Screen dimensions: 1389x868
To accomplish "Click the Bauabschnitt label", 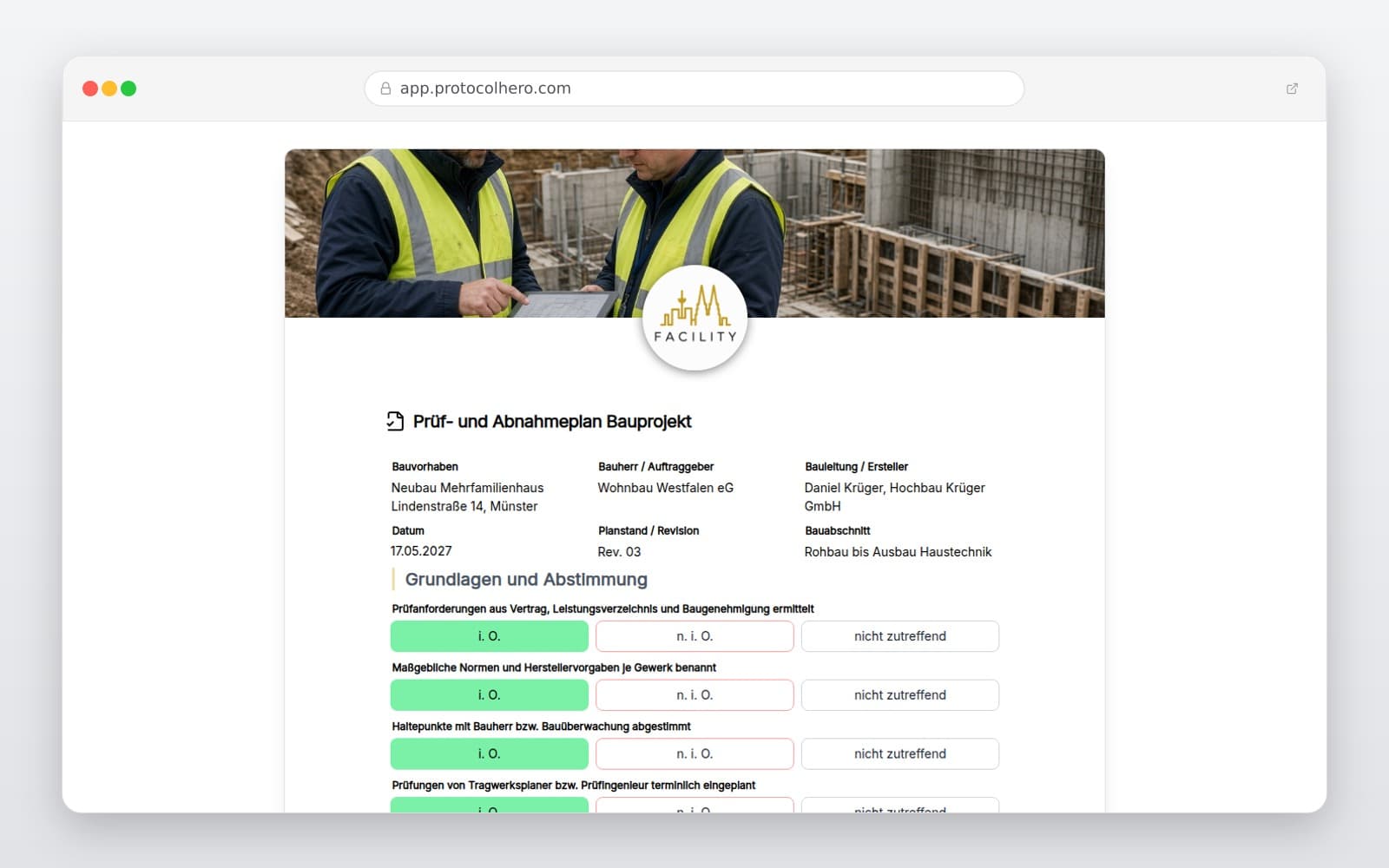I will pyautogui.click(x=837, y=531).
